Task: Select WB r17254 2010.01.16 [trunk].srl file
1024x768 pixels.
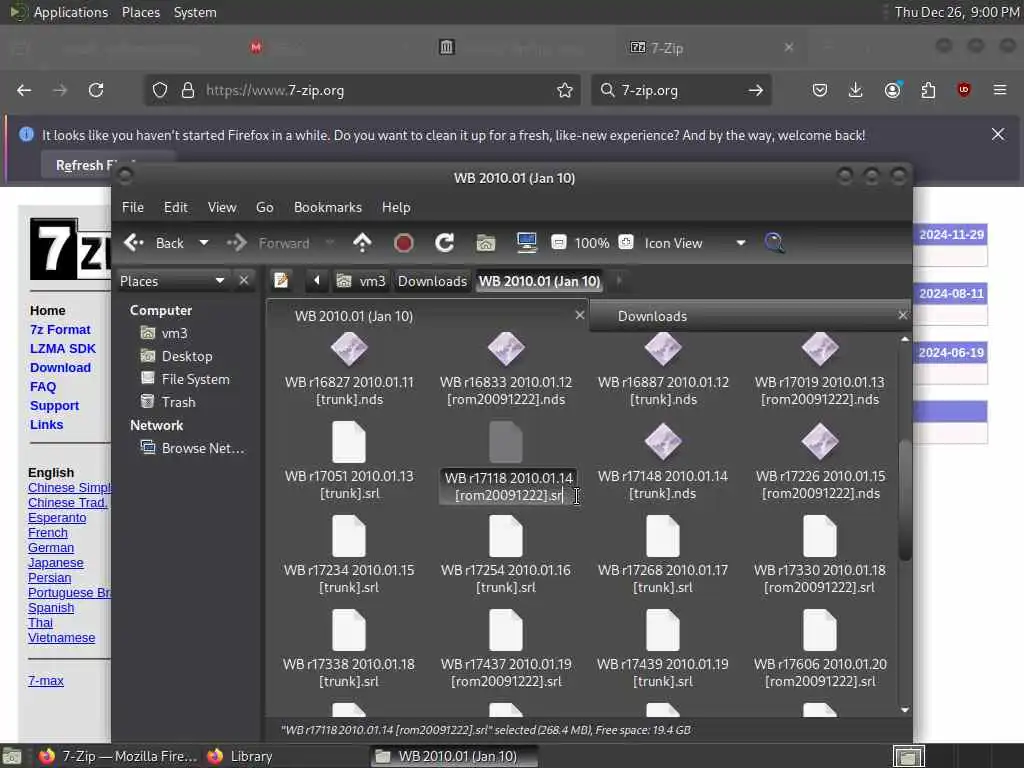Action: (x=506, y=556)
